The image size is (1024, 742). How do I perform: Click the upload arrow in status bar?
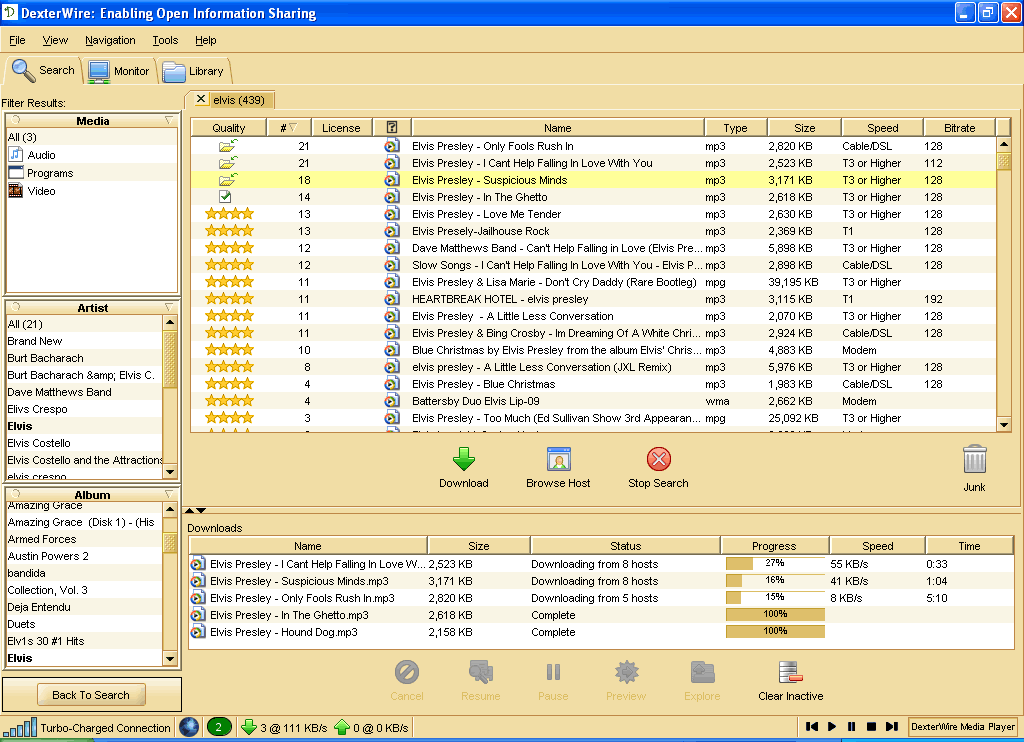pyautogui.click(x=342, y=727)
